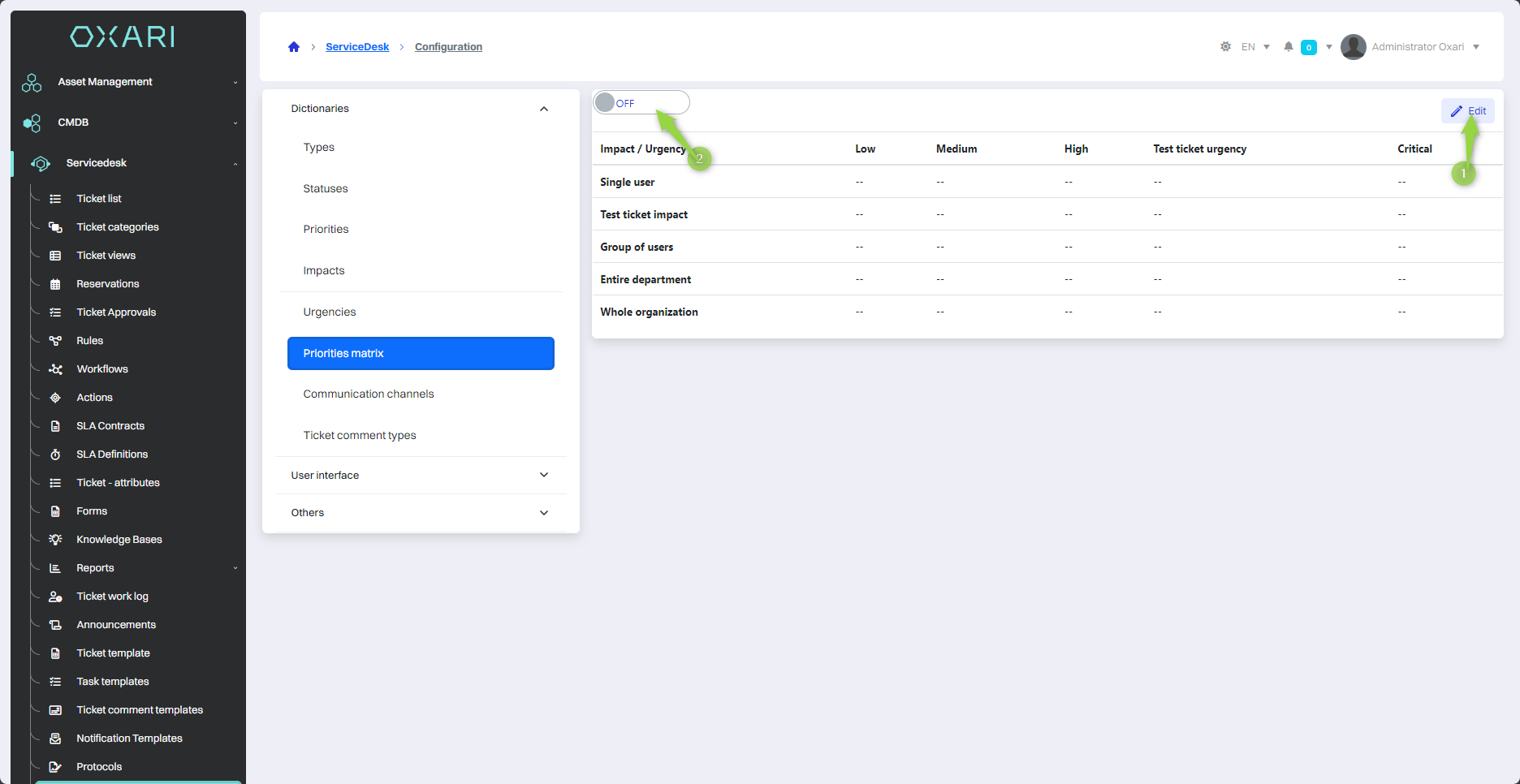
Task: Click the Edit button
Action: pos(1468,111)
